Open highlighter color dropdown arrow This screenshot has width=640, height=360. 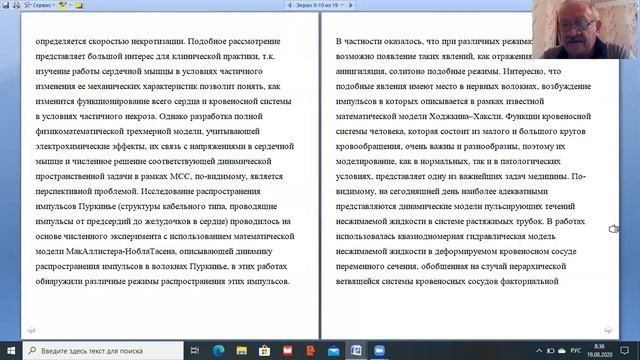(x=70, y=5)
